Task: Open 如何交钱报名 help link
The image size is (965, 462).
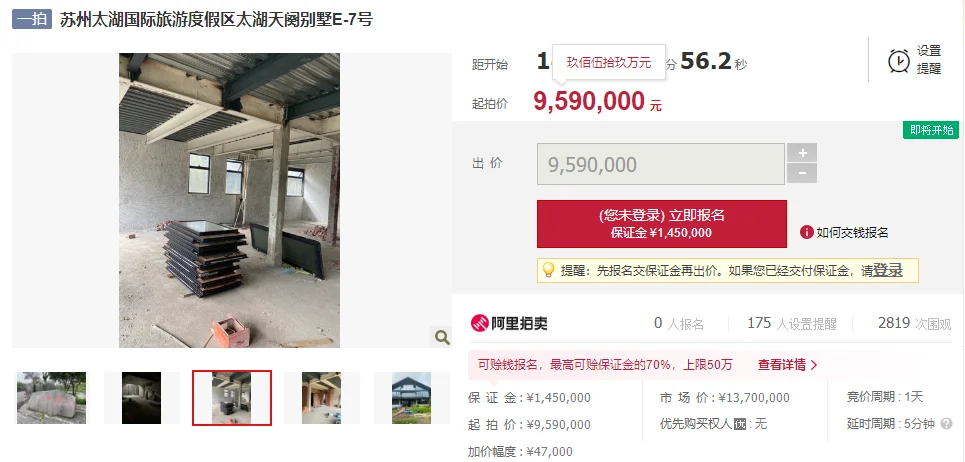Action: (x=852, y=233)
